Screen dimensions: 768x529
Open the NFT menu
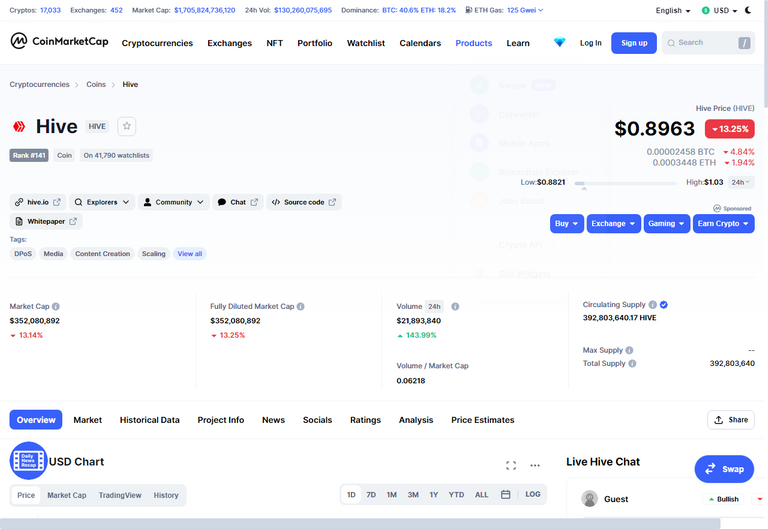pyautogui.click(x=274, y=43)
